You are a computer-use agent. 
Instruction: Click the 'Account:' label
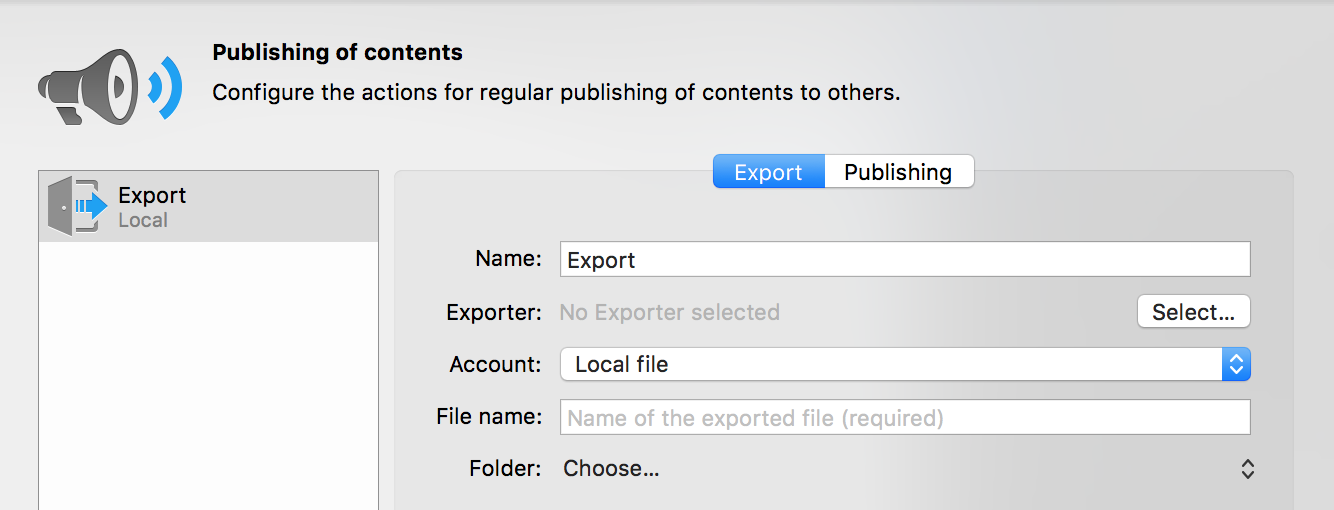click(496, 364)
